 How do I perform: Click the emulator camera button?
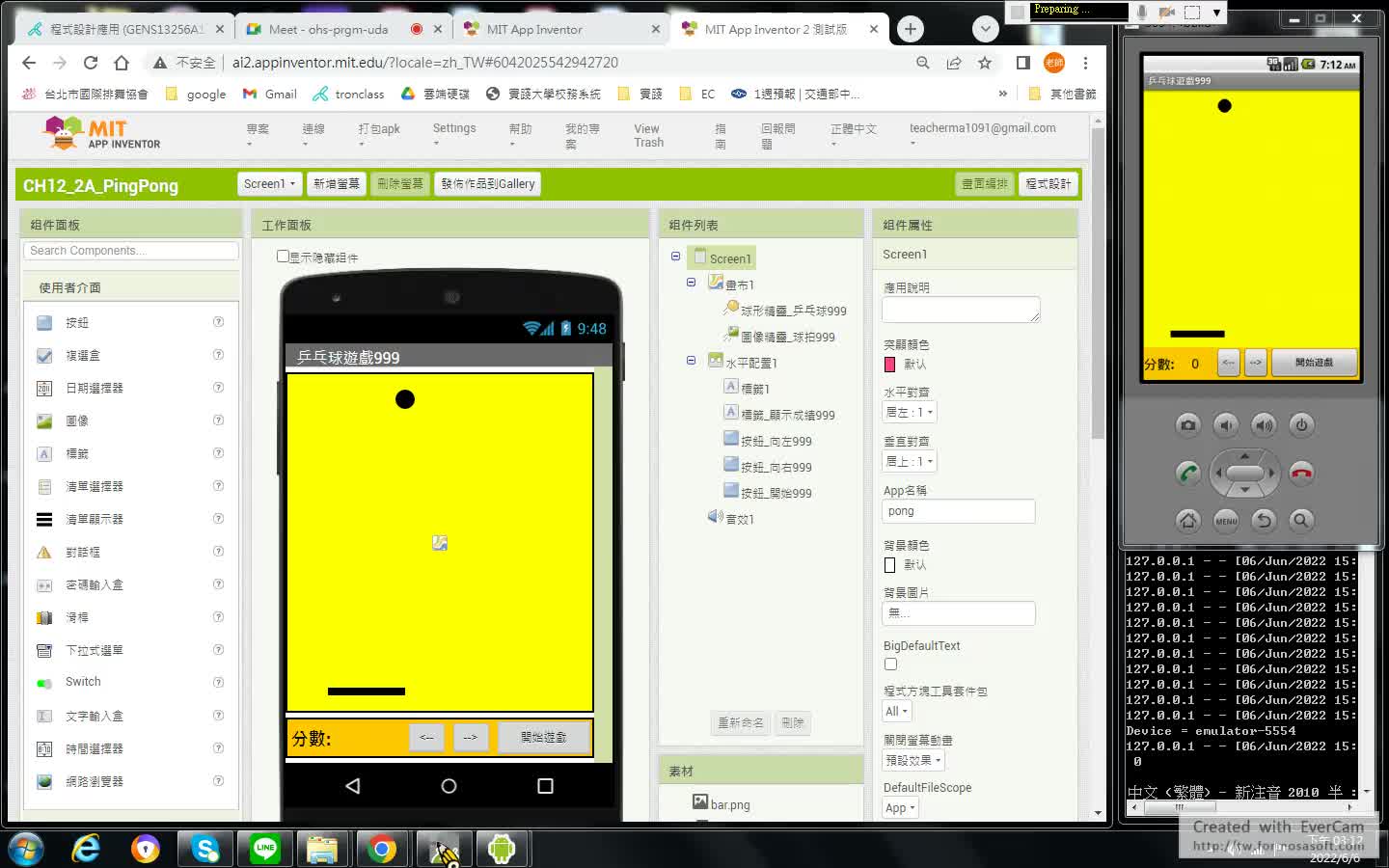1187,424
